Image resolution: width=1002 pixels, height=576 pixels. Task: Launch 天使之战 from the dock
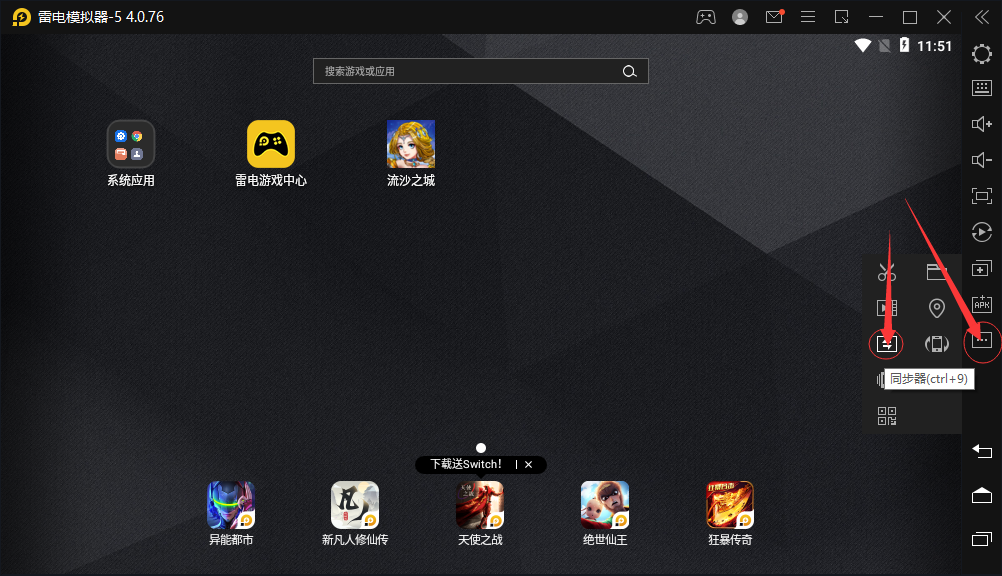[480, 513]
